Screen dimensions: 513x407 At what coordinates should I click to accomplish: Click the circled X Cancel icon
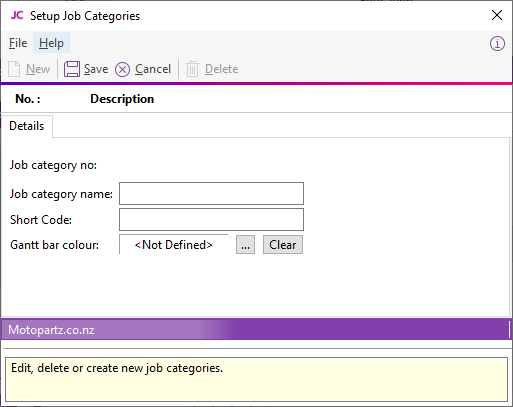122,70
